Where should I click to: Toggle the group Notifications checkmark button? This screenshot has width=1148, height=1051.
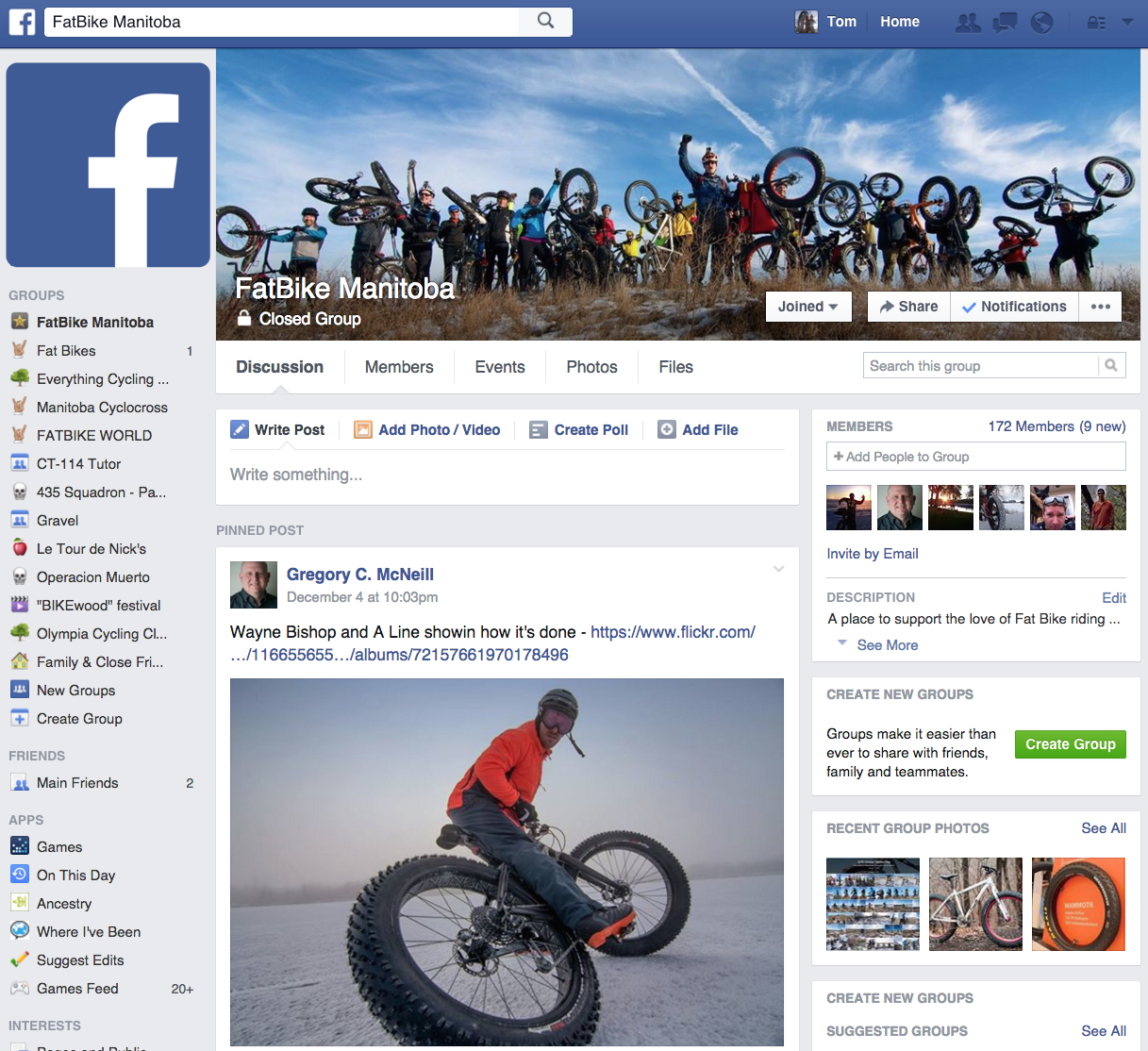point(1014,307)
